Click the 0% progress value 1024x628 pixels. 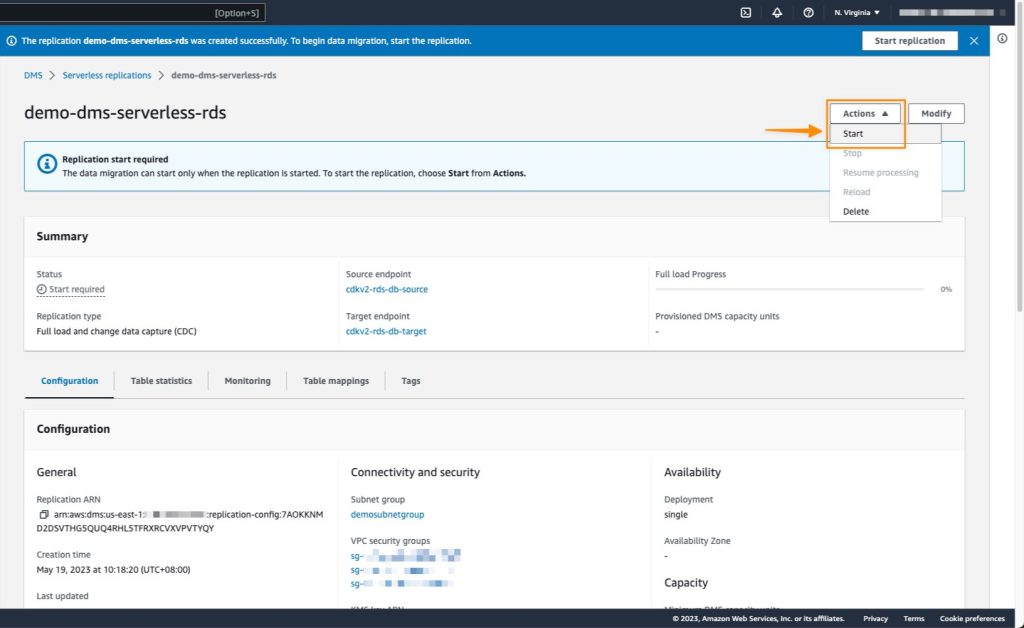pyautogui.click(x=946, y=289)
